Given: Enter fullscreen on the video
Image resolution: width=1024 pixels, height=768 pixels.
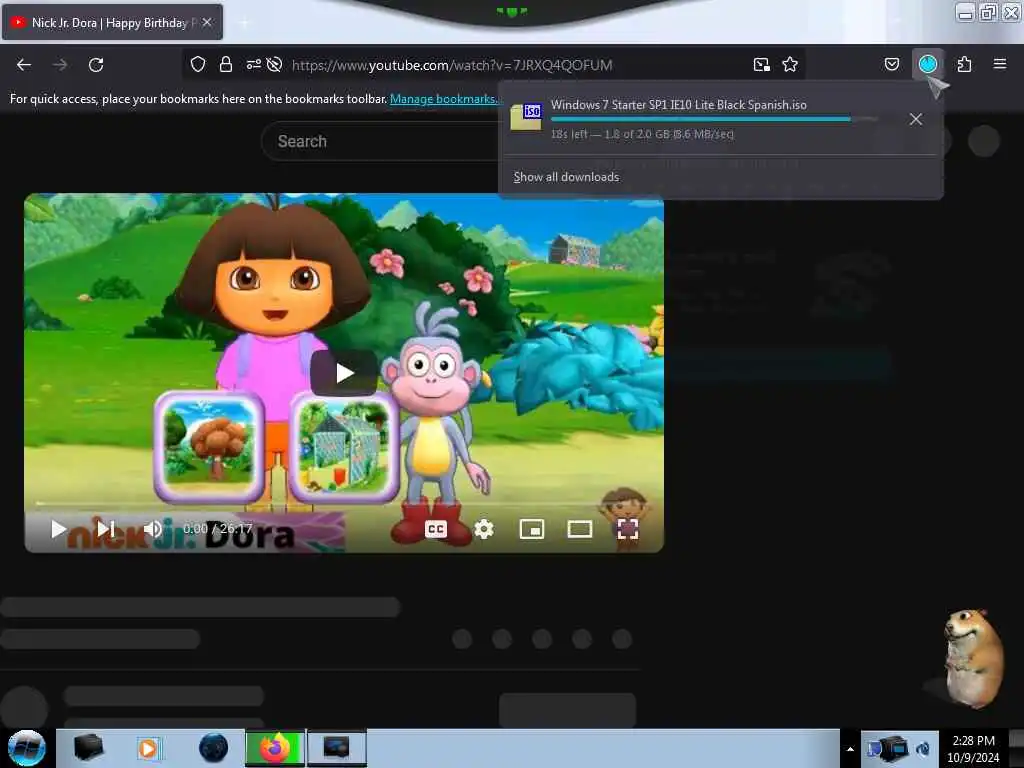Looking at the screenshot, I should [628, 529].
